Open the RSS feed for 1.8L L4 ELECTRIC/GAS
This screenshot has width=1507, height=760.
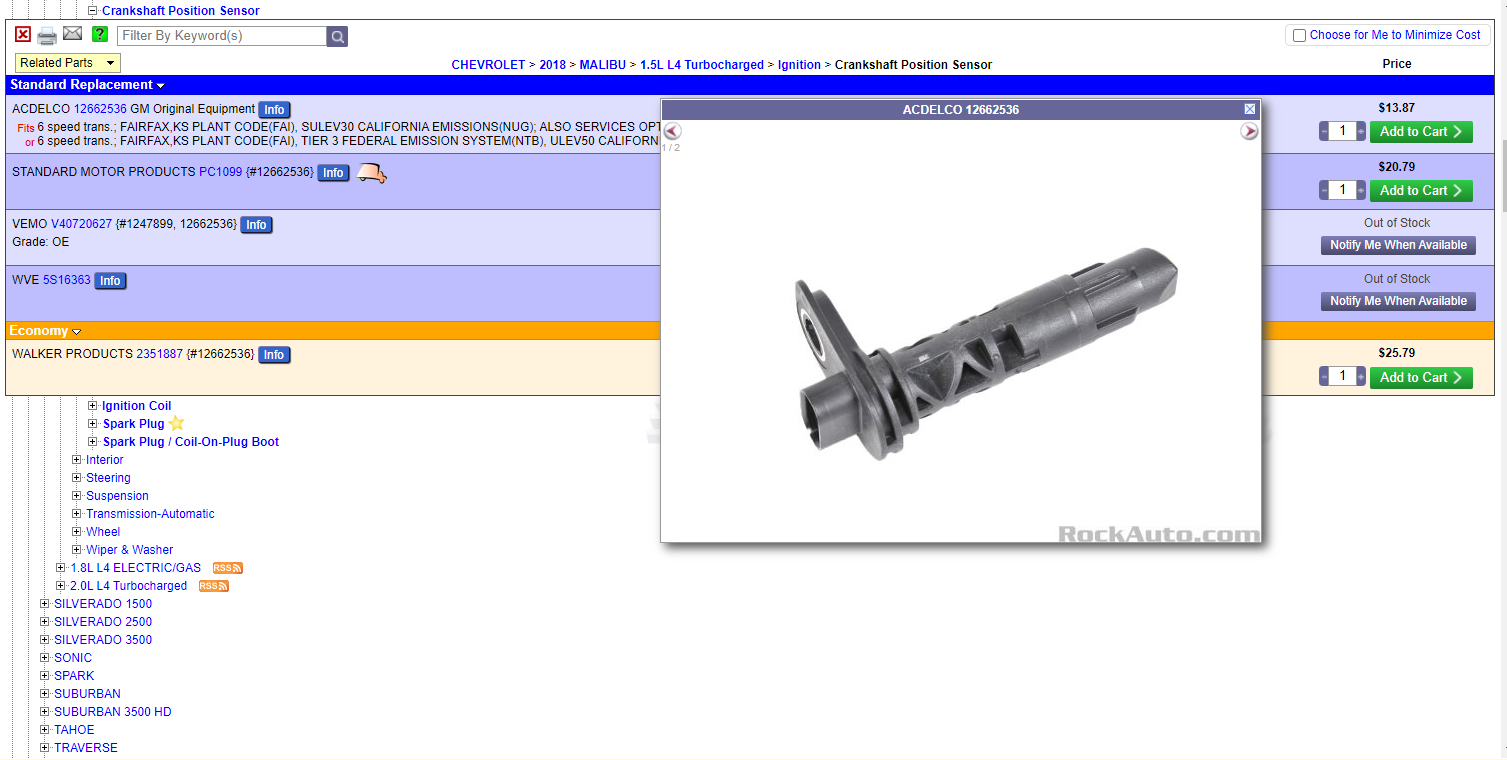tap(228, 568)
